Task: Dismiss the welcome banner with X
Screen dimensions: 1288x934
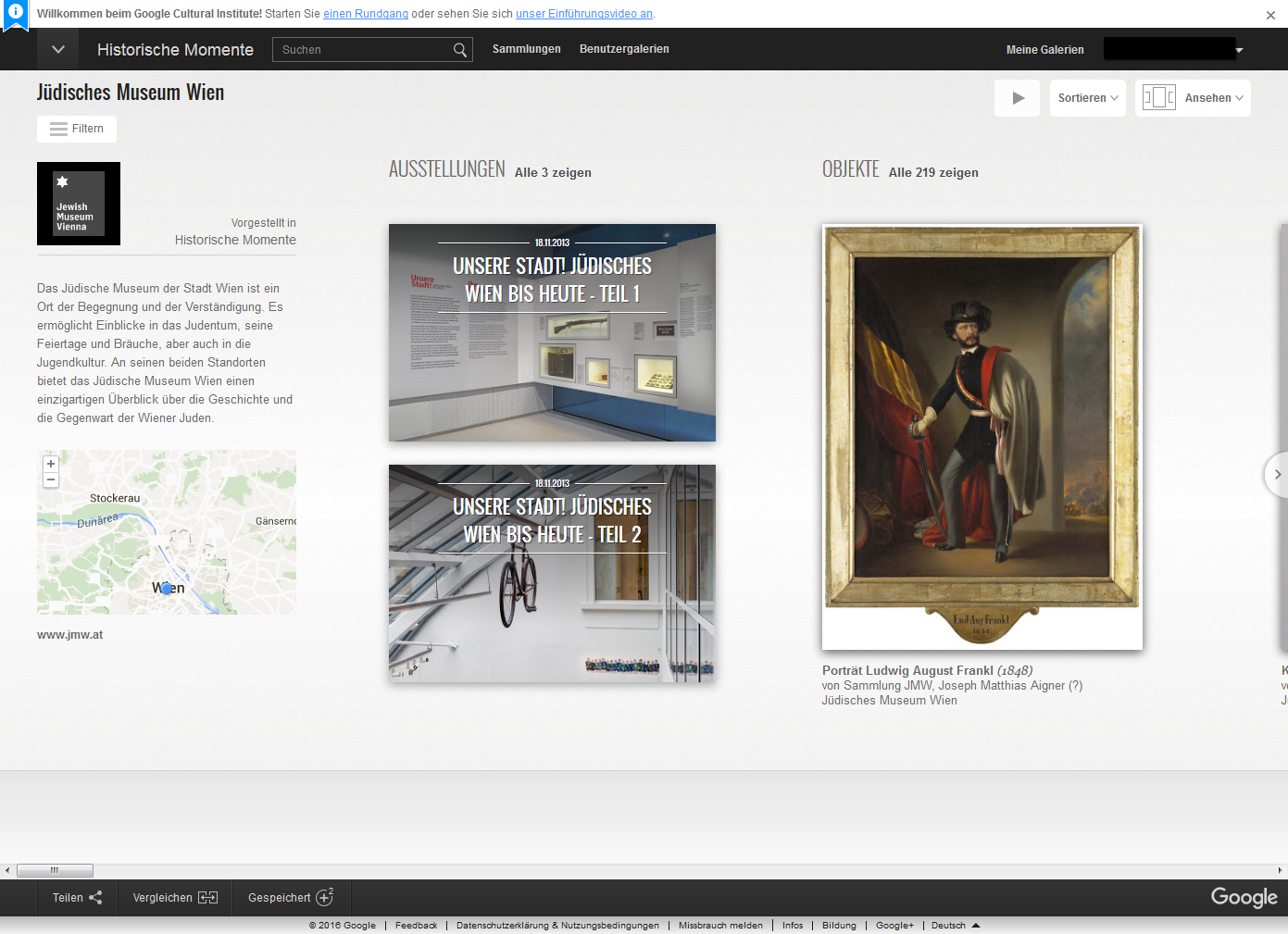Action: 1270,15
